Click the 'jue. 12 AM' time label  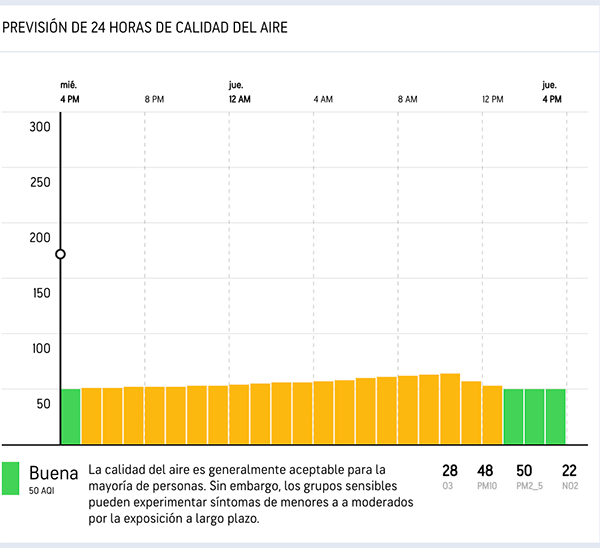click(x=239, y=93)
